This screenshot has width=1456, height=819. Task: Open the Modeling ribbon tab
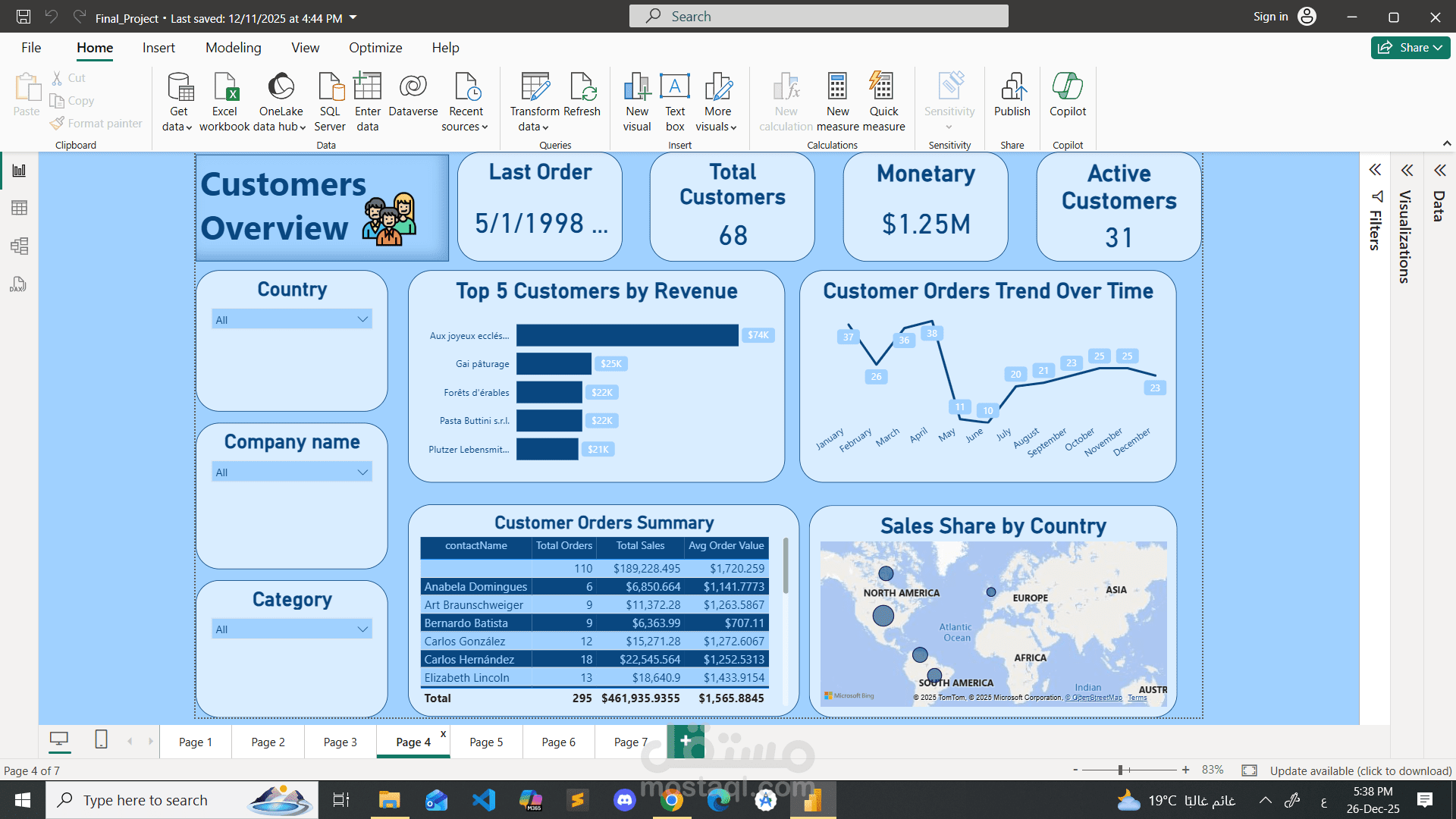coord(233,48)
